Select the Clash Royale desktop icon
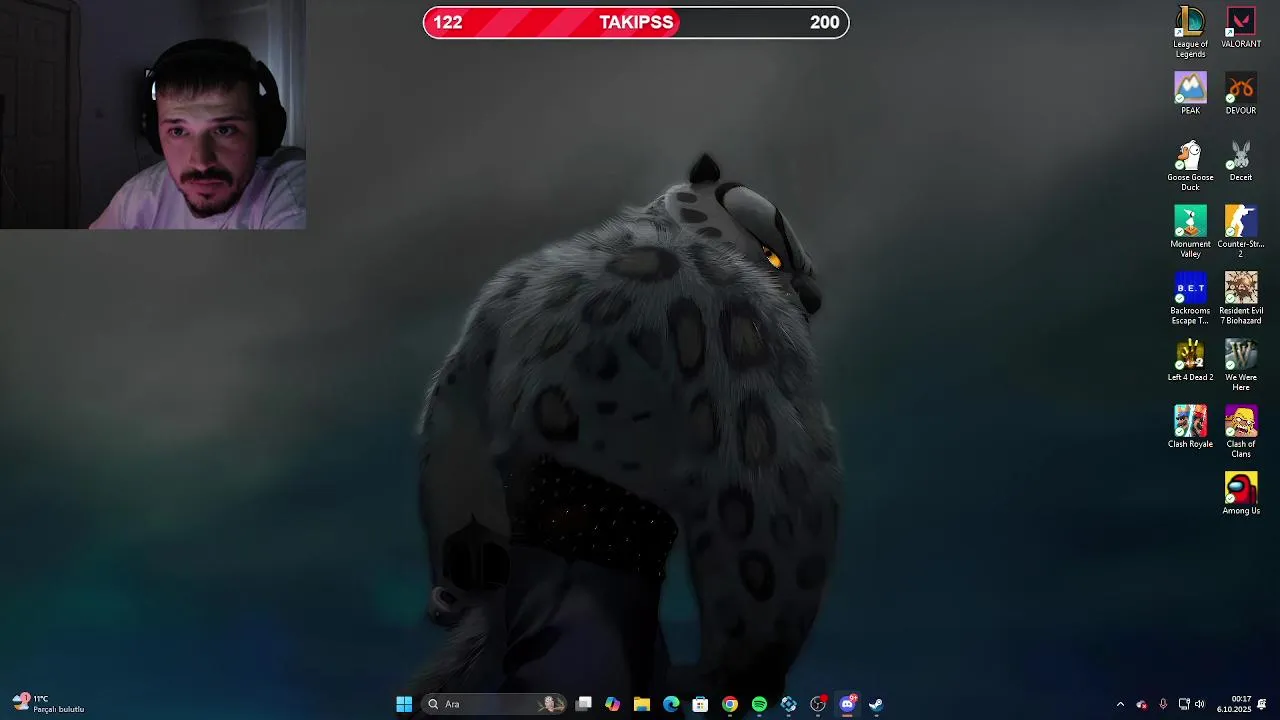Viewport: 1280px width, 720px height. click(x=1190, y=427)
